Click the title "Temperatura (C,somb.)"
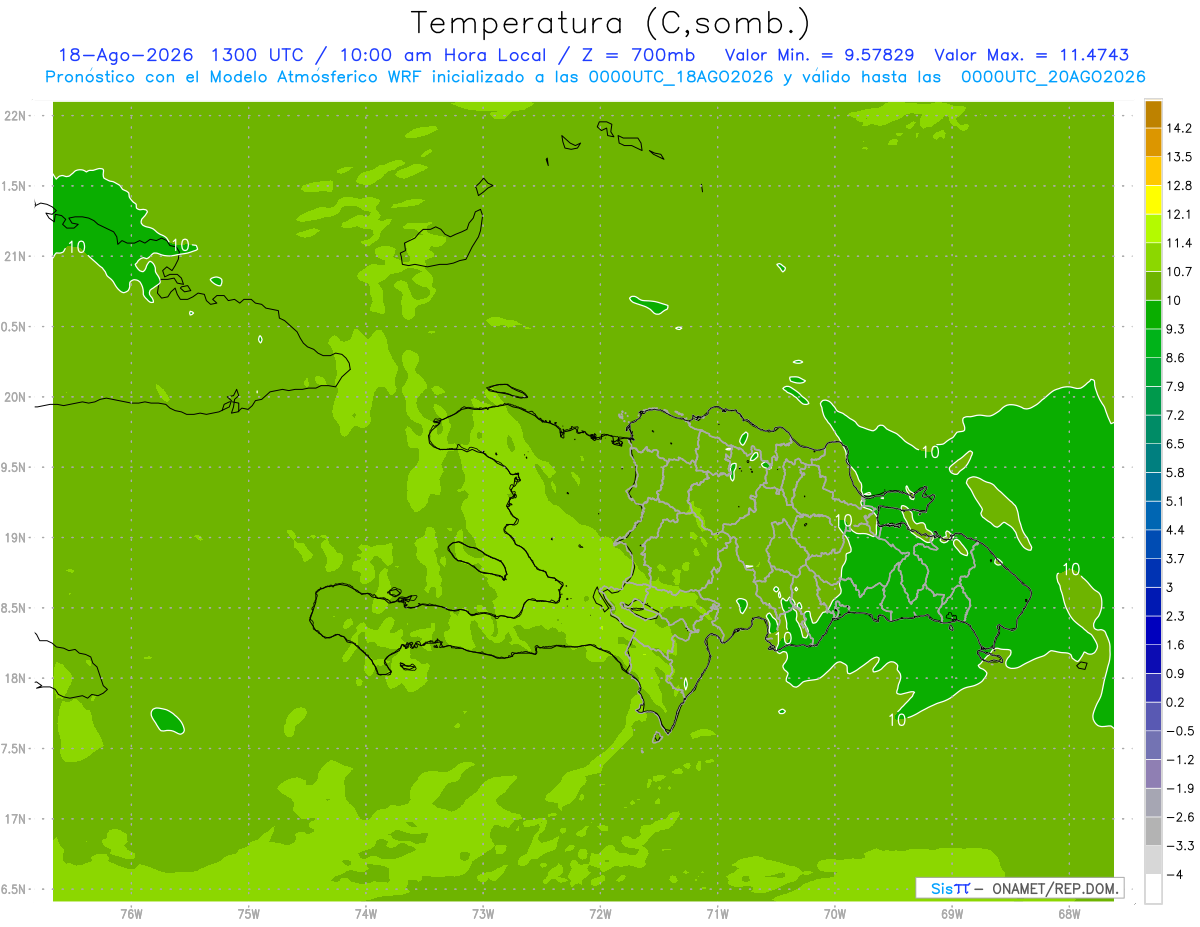 (x=610, y=22)
